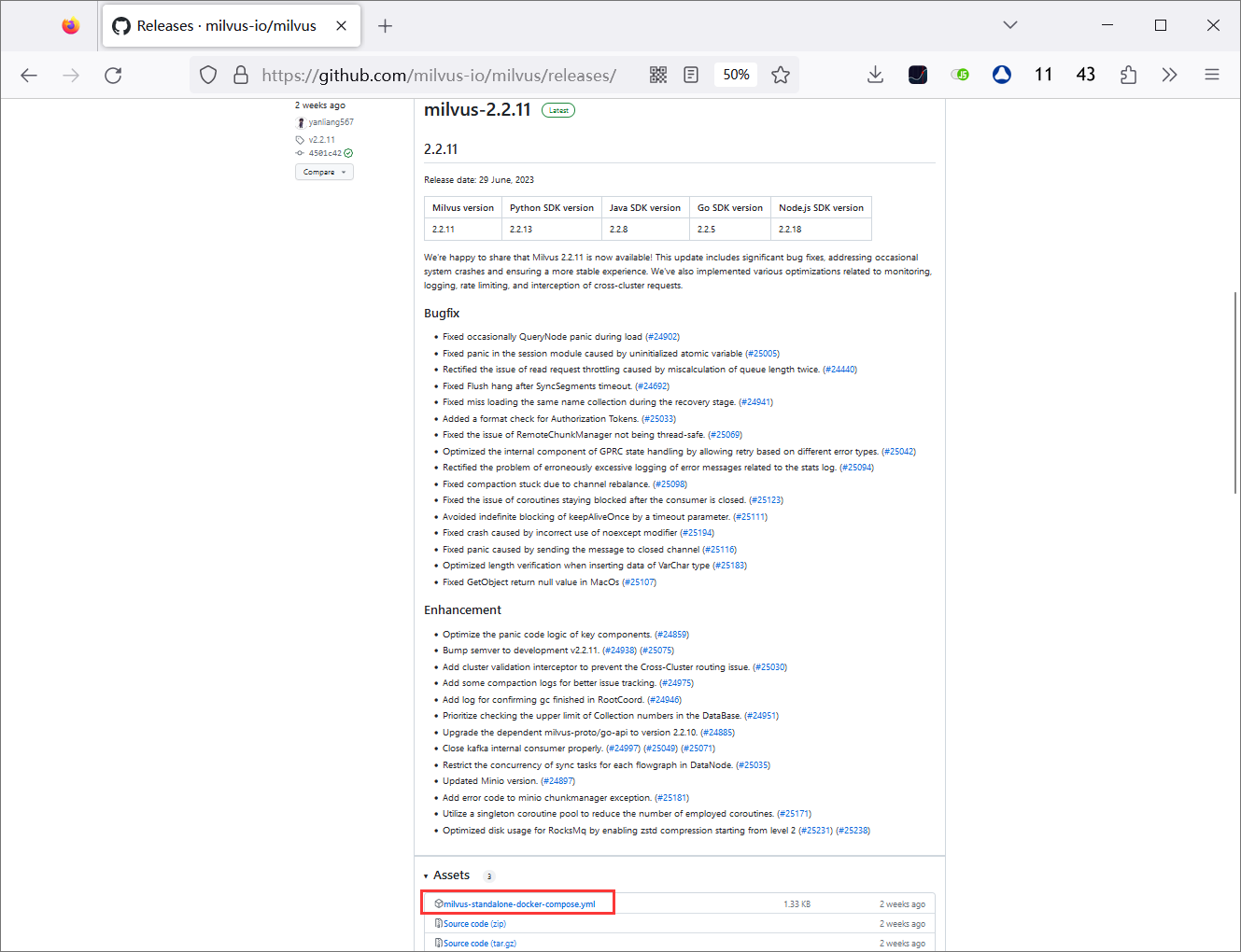Go back to the previous page

pos(29,76)
